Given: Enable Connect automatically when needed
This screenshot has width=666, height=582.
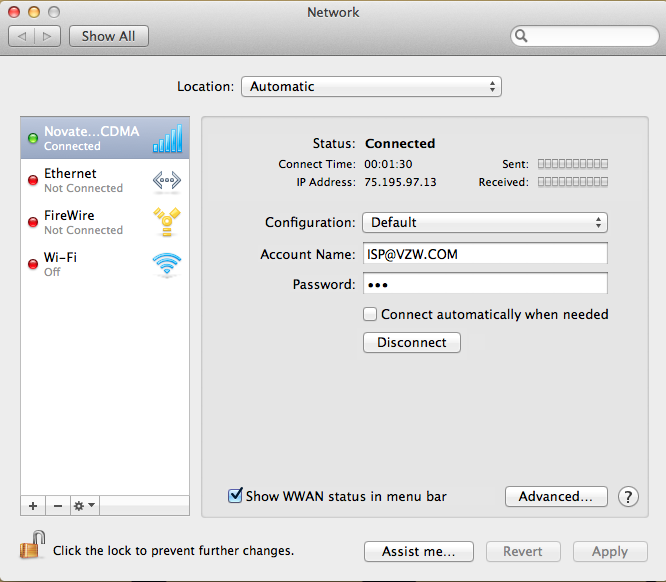Looking at the screenshot, I should [370, 314].
